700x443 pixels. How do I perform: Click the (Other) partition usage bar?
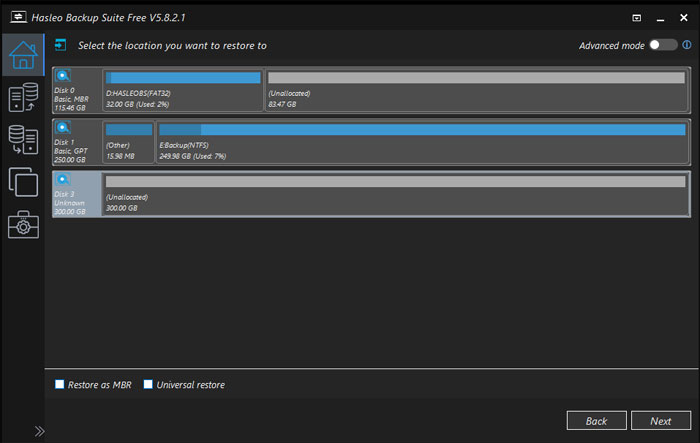tap(129, 130)
